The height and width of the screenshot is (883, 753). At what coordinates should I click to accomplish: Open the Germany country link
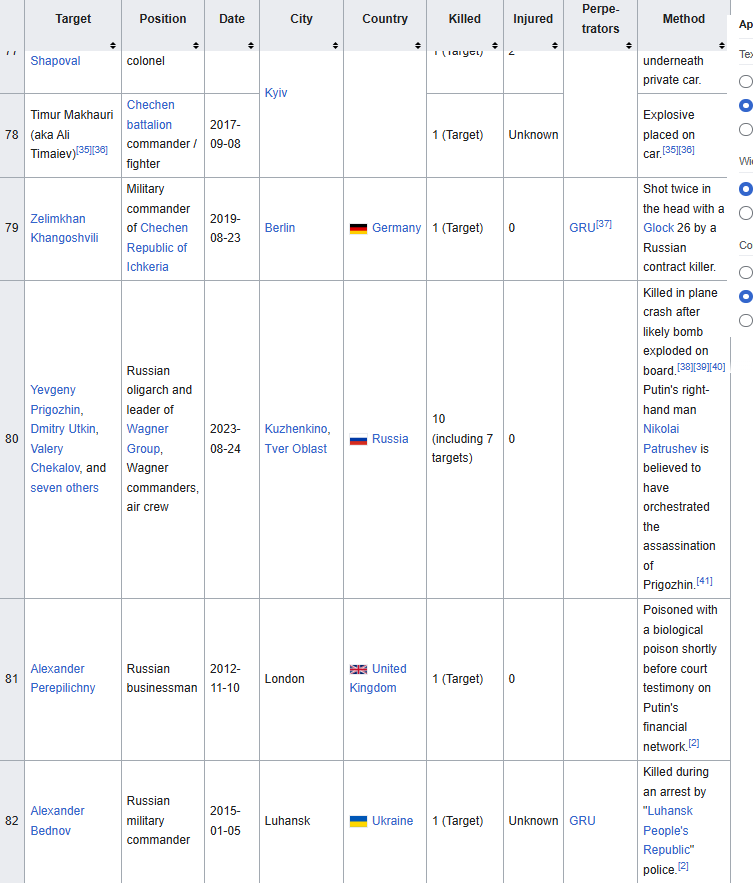[x=396, y=228]
